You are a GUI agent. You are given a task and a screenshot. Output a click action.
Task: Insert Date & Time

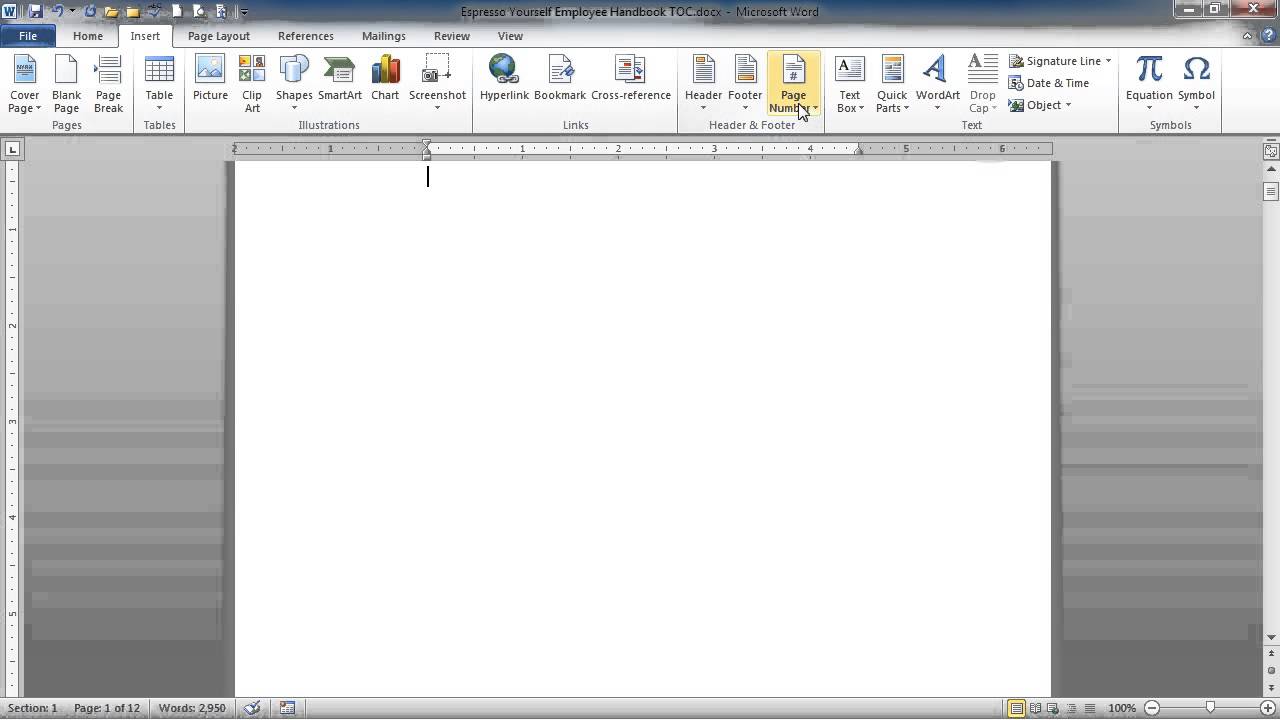click(1049, 83)
